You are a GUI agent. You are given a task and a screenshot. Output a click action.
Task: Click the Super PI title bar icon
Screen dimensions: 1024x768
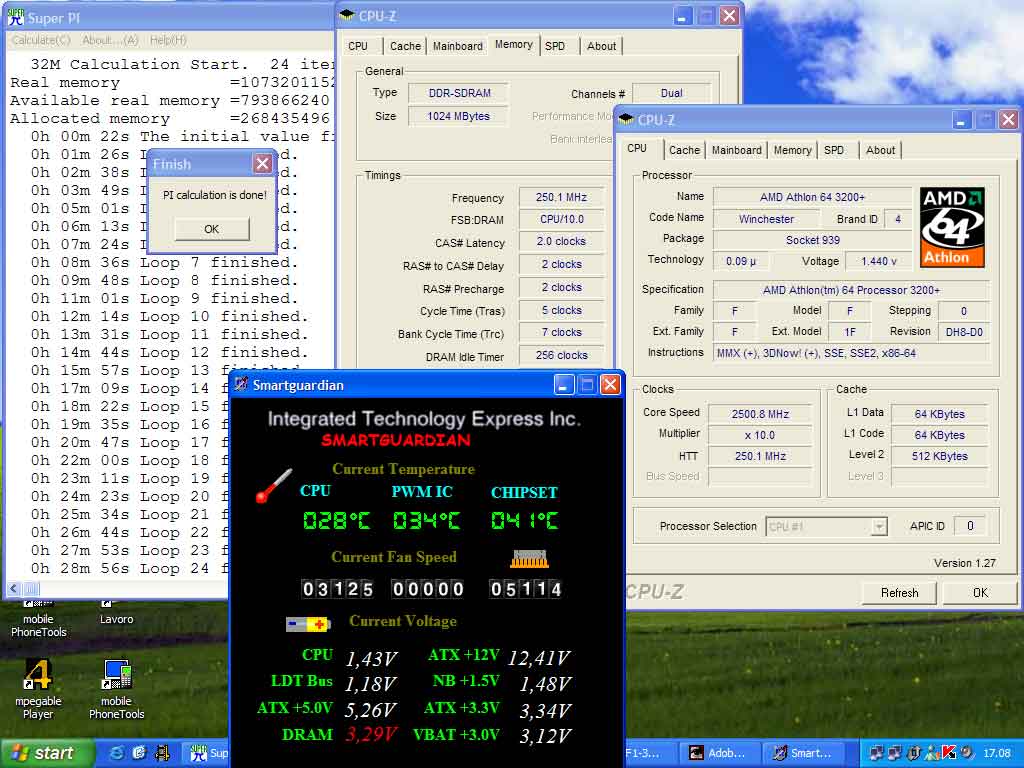click(x=16, y=17)
